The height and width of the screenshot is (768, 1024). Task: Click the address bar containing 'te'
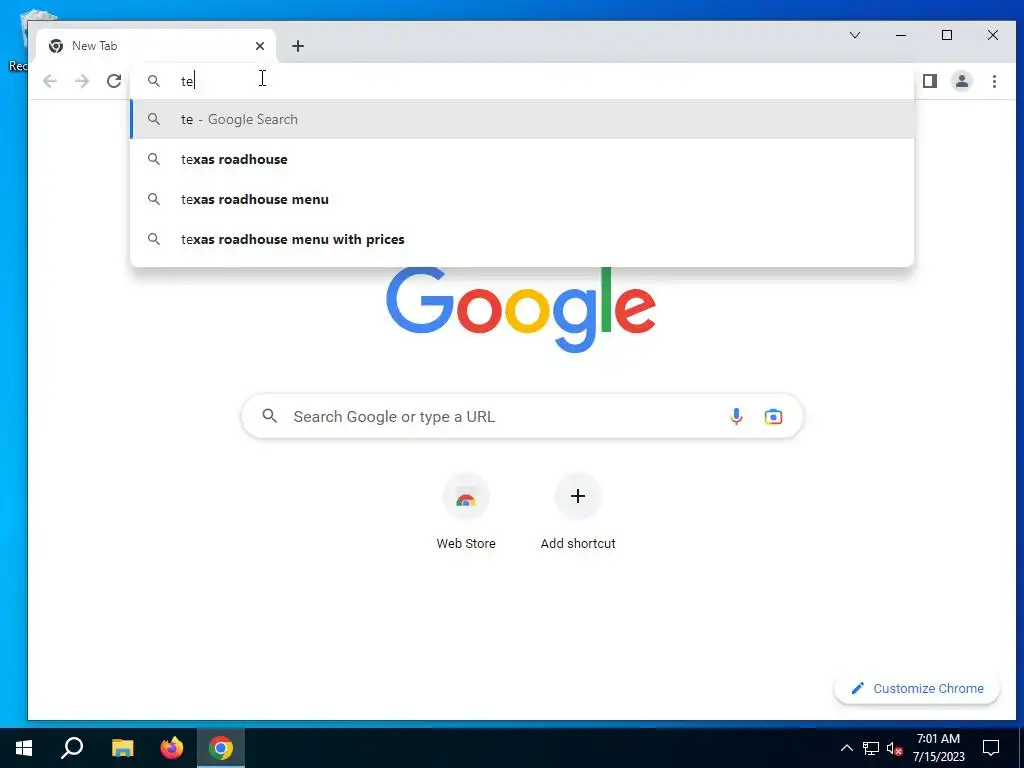[522, 81]
